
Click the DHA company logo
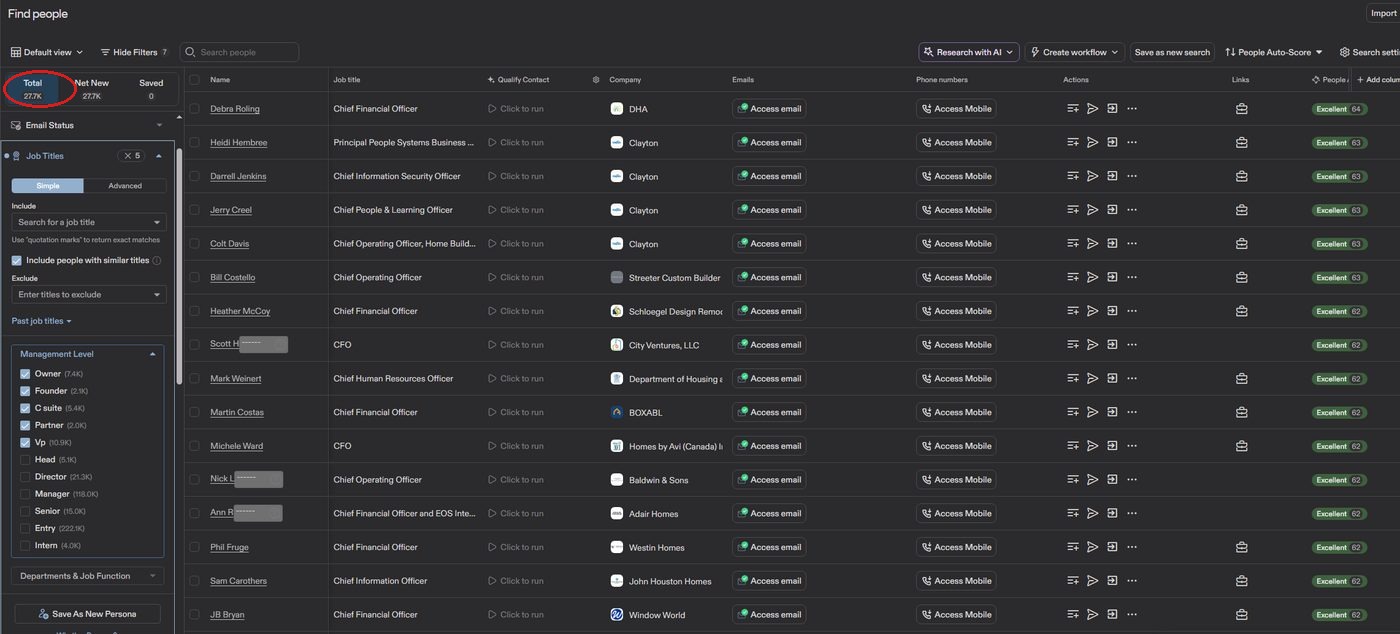tap(617, 109)
